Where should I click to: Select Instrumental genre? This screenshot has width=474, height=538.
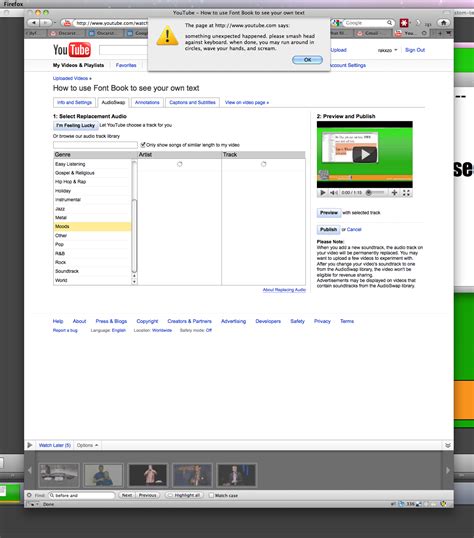pos(92,200)
